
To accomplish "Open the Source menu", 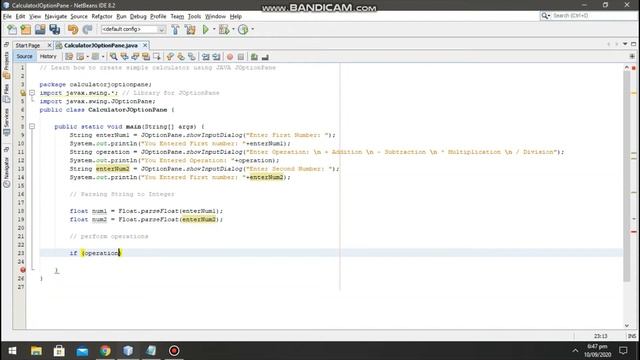I will tap(79, 16).
